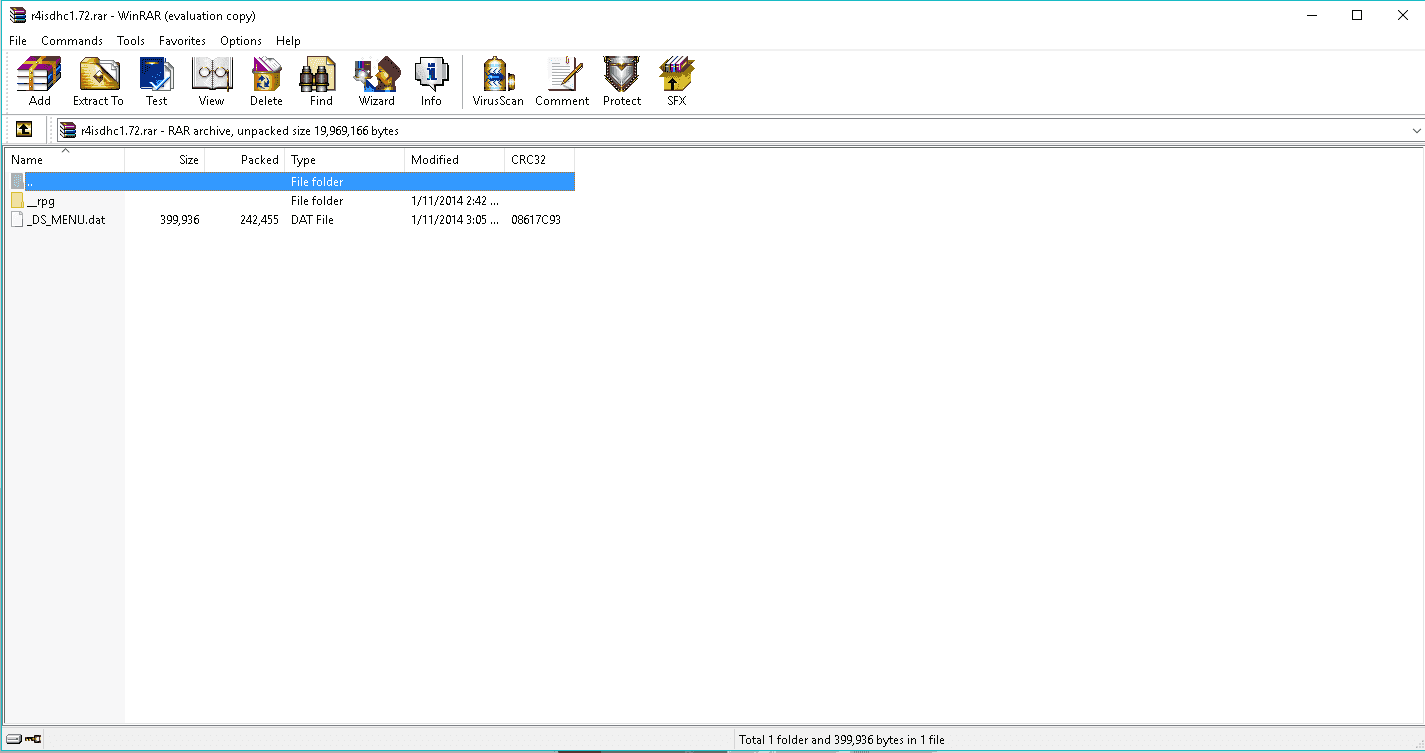1425x753 pixels.
Task: Open the Commands menu
Action: [72, 41]
